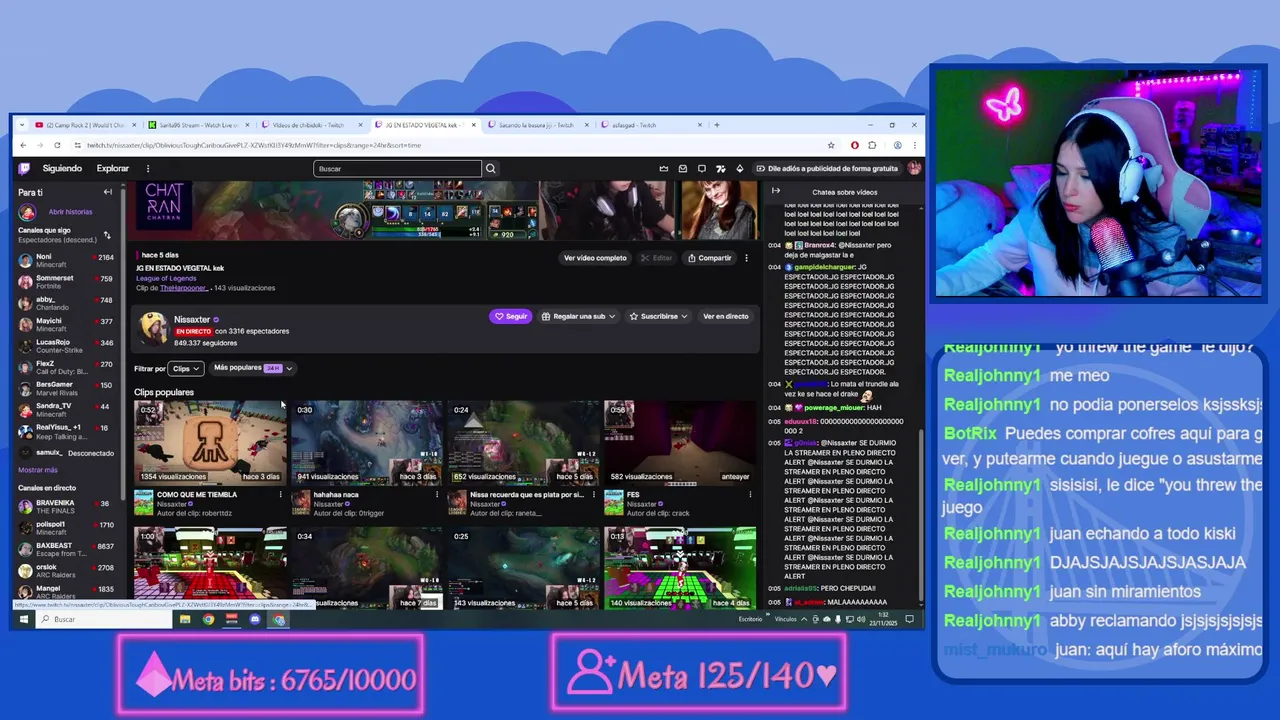This screenshot has height=720, width=1280.
Task: Change followed channels sort order
Action: coord(107,236)
